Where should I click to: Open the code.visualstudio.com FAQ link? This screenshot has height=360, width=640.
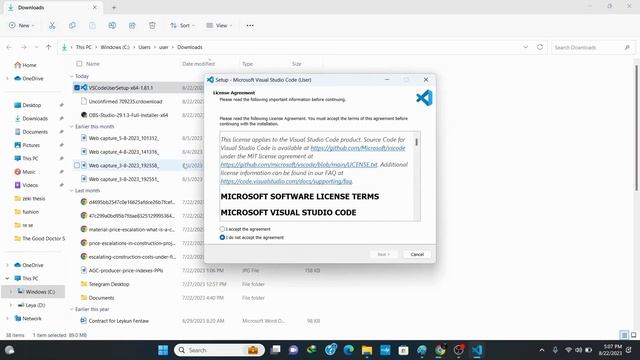click(286, 181)
